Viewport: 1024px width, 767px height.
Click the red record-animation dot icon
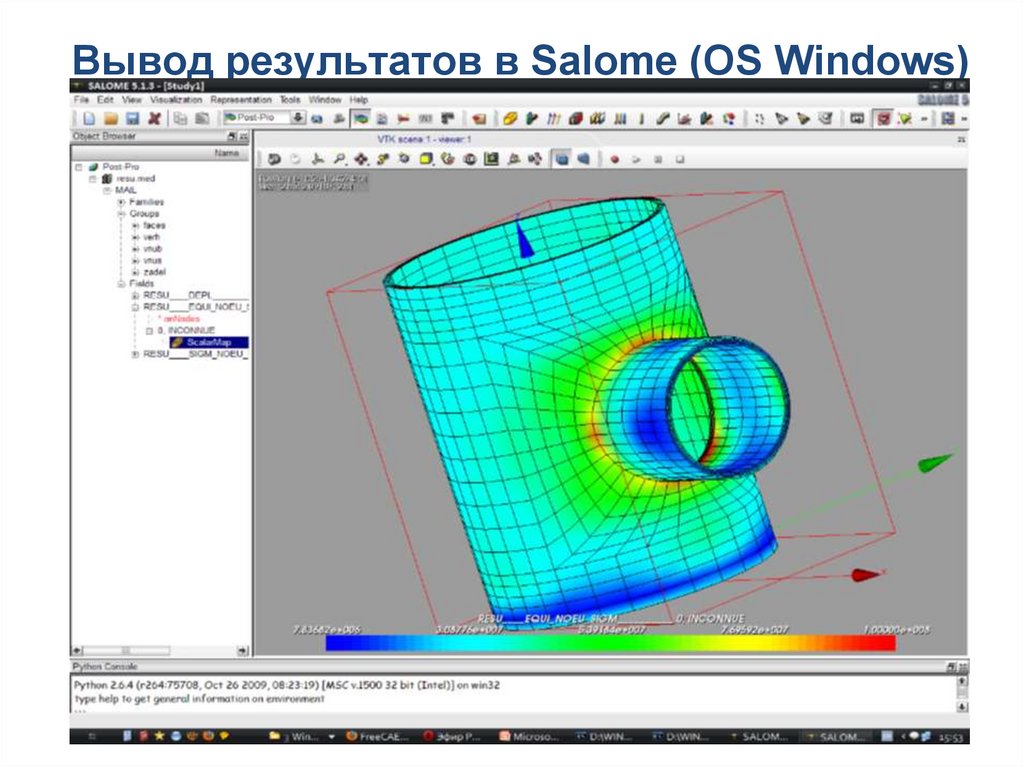tap(614, 159)
